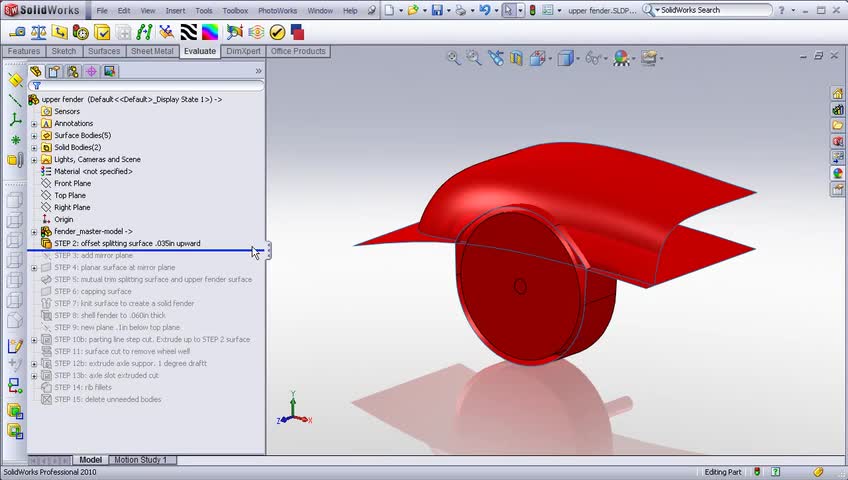Expand the Surface Bodies(5) folder
The width and height of the screenshot is (848, 480).
(x=34, y=136)
